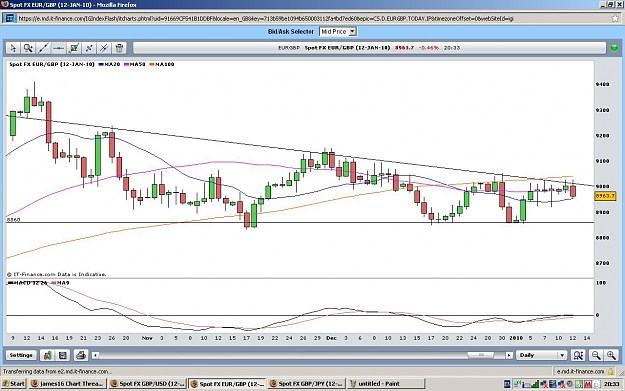Image resolution: width=625 pixels, height=391 pixels.
Task: Select the crossed lines drawing tool
Action: (x=104, y=48)
